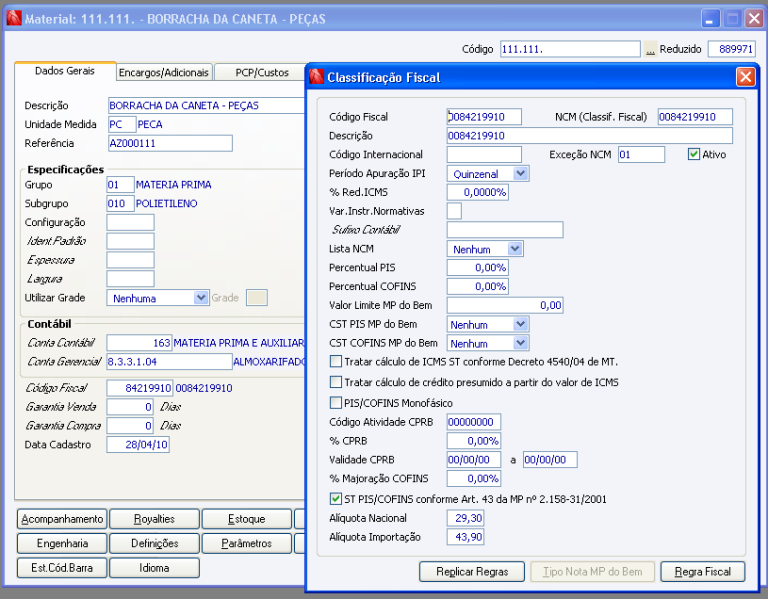Click the Material window title bar app icon
Image resolution: width=768 pixels, height=599 pixels.
14,19
